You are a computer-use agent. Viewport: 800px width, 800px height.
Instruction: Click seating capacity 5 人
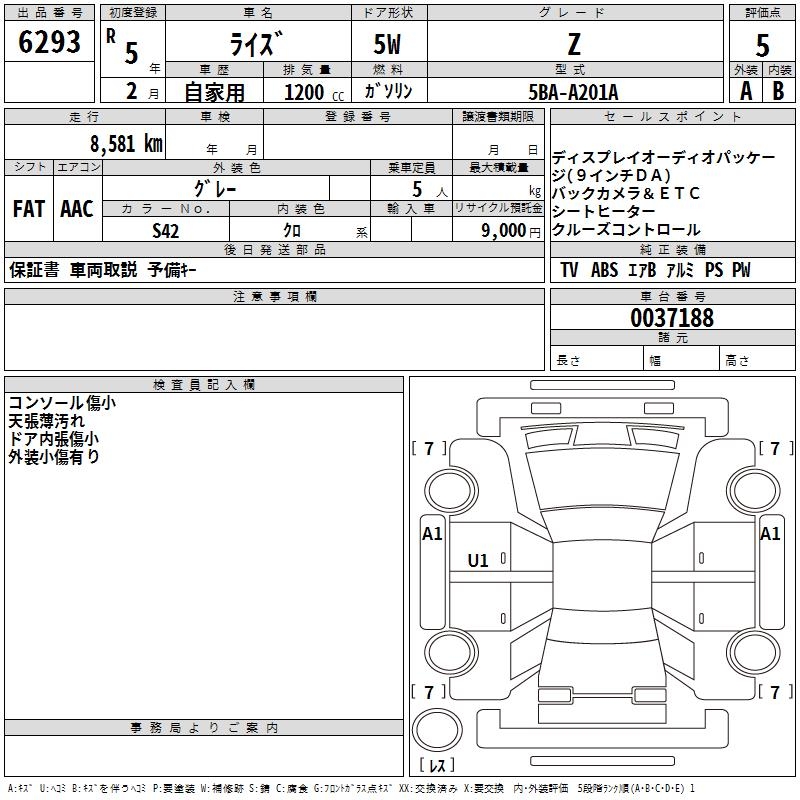point(430,190)
